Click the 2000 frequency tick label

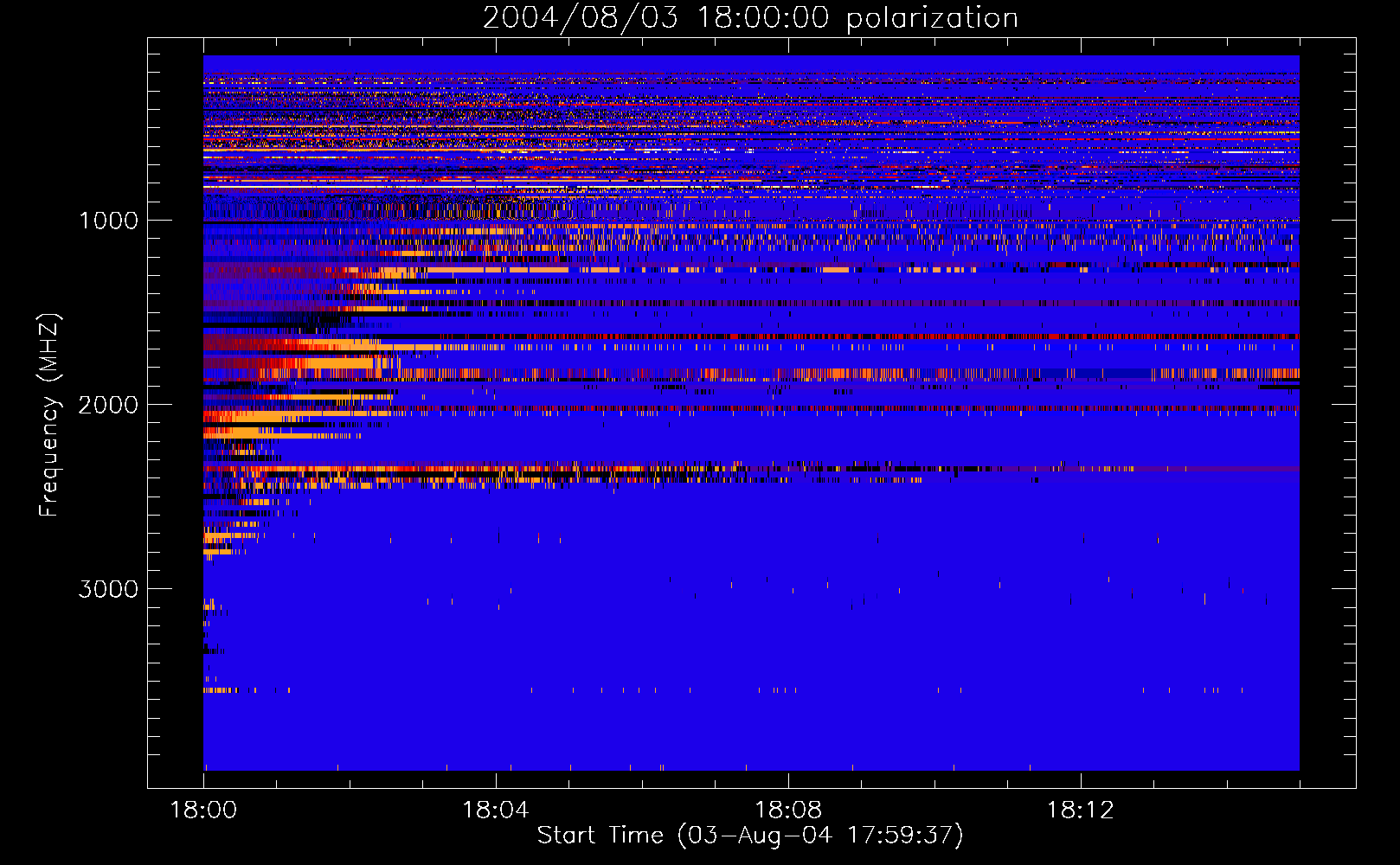pyautogui.click(x=108, y=405)
